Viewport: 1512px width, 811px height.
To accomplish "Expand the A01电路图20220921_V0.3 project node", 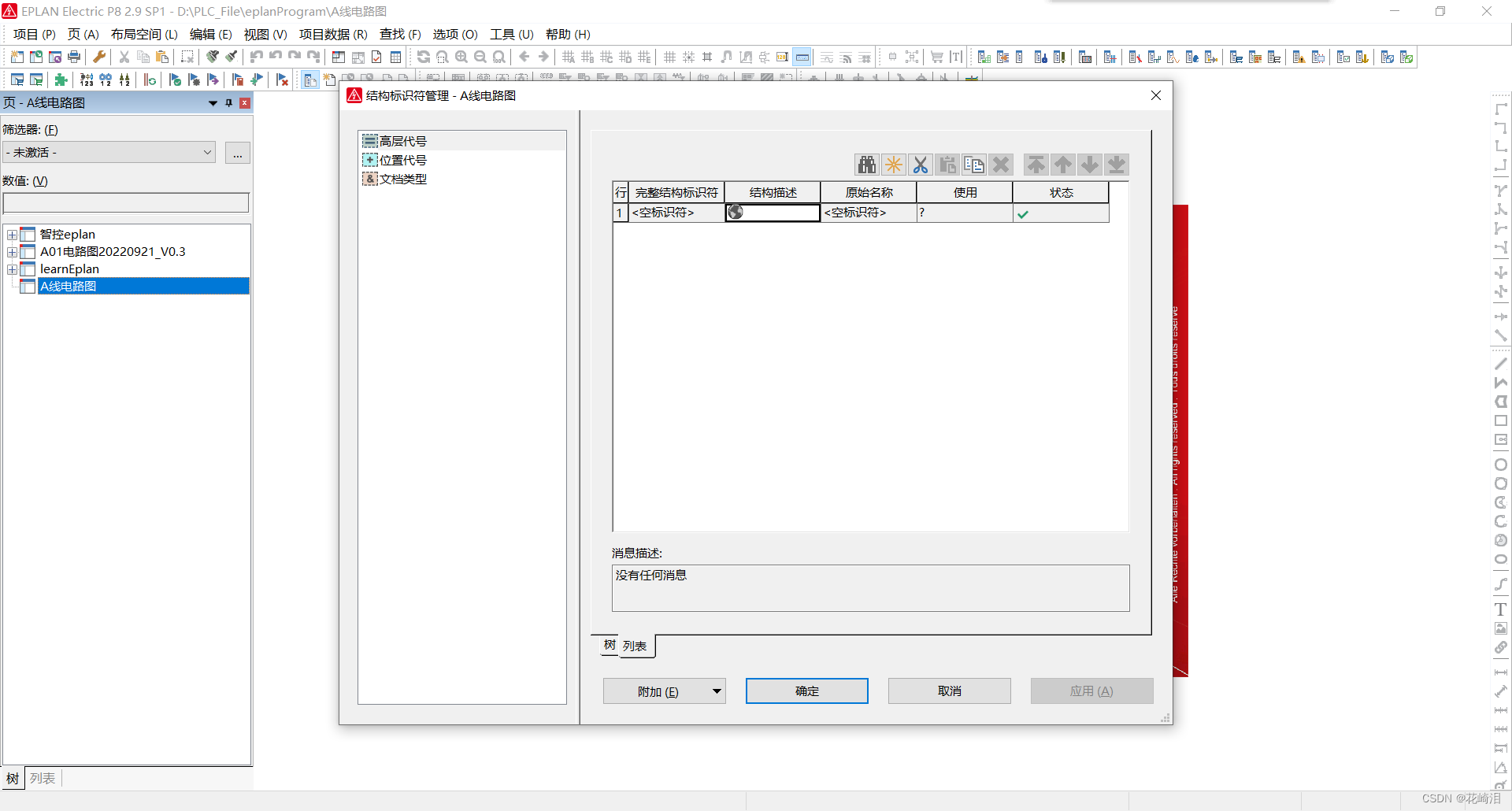I will [12, 252].
